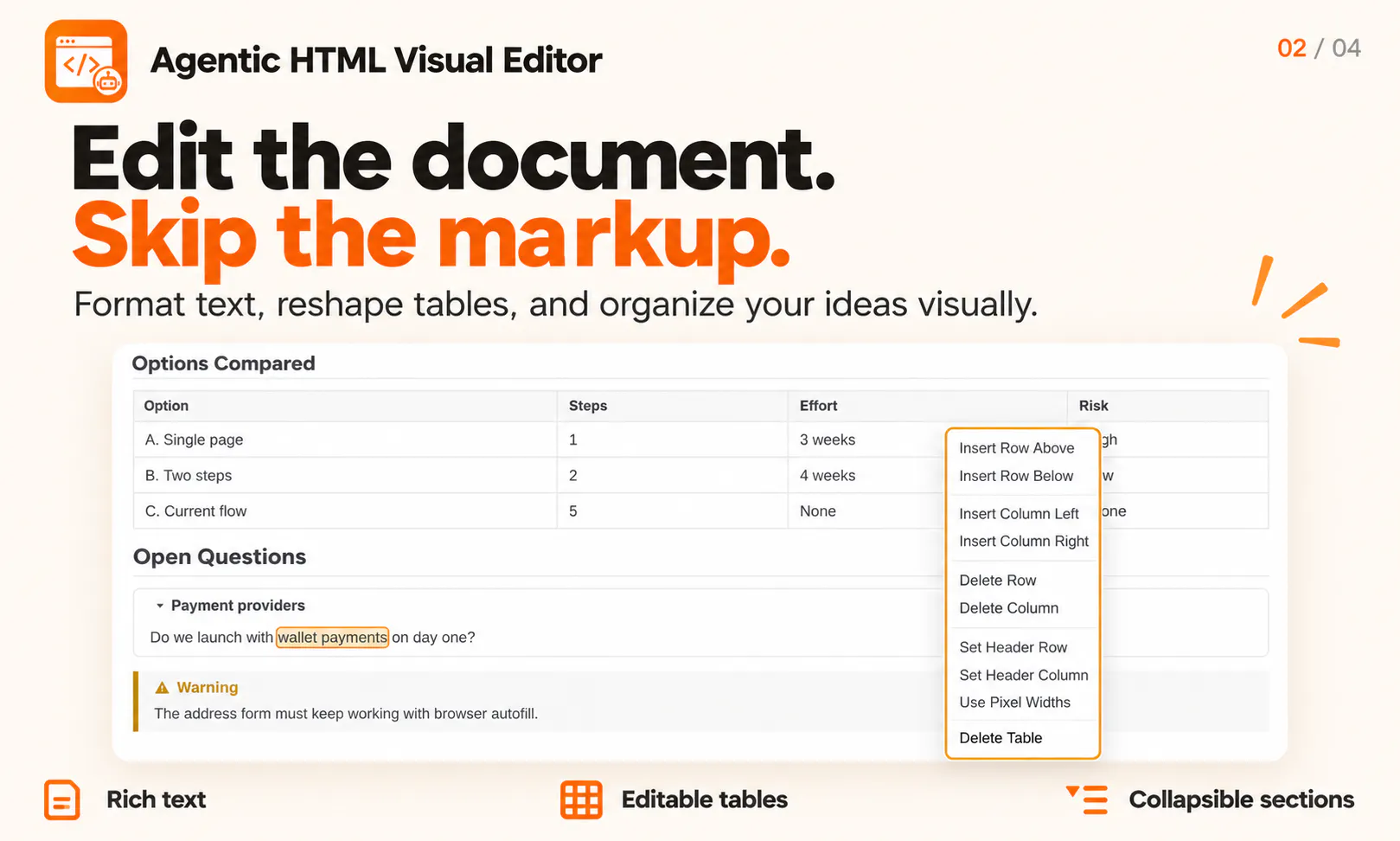Click the 'Collapsible sections' feature label
The image size is (1400, 841).
1241,799
